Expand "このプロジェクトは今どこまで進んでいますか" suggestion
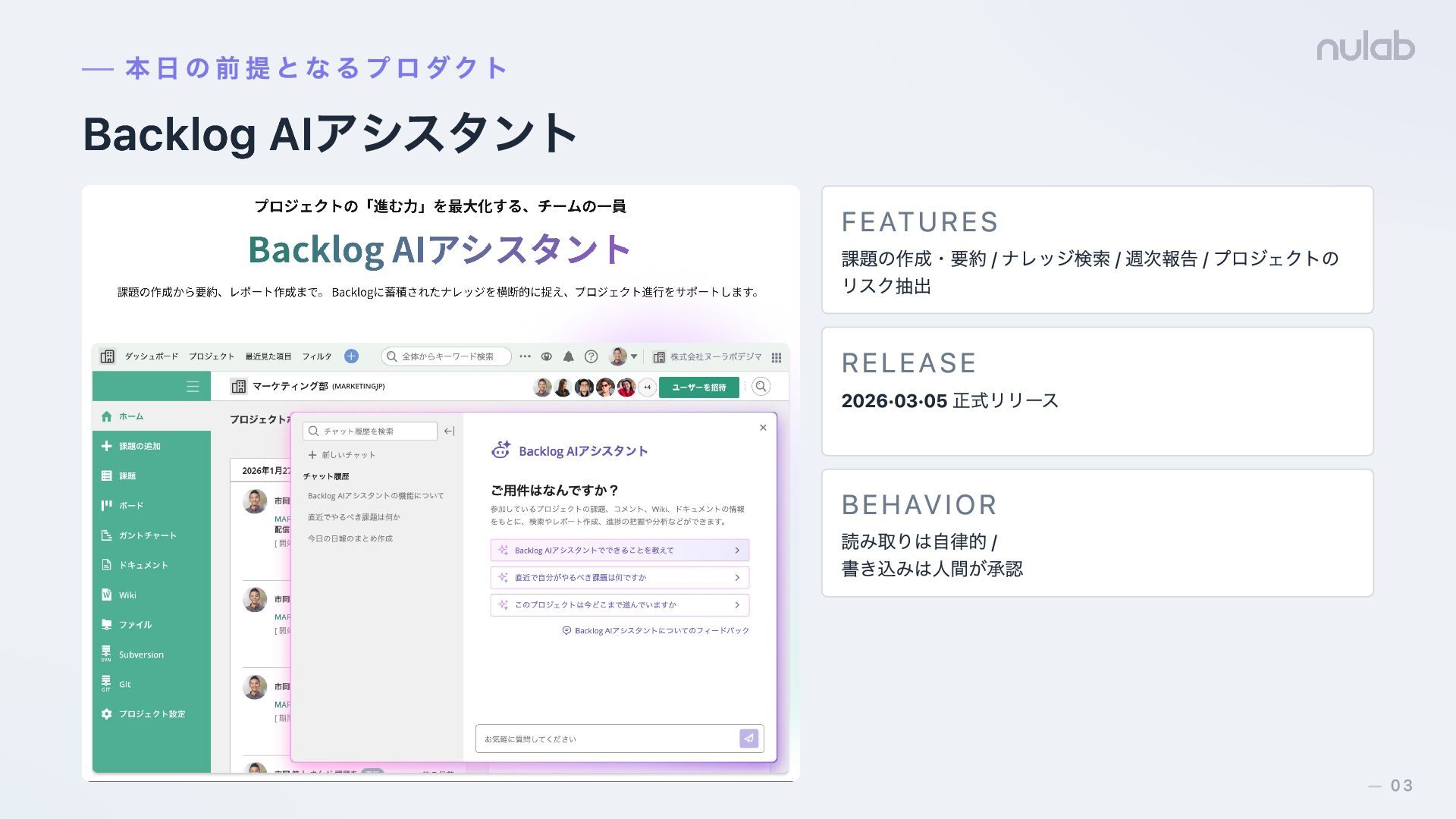Screen dimensions: 1456x819 [x=620, y=605]
